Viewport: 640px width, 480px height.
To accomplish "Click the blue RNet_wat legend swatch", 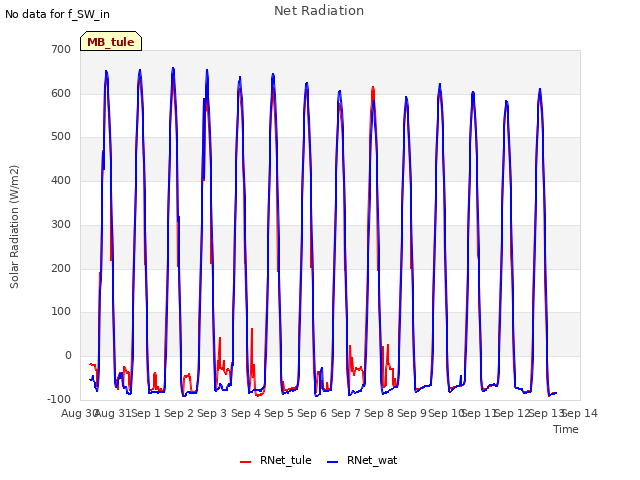I will 333,462.
